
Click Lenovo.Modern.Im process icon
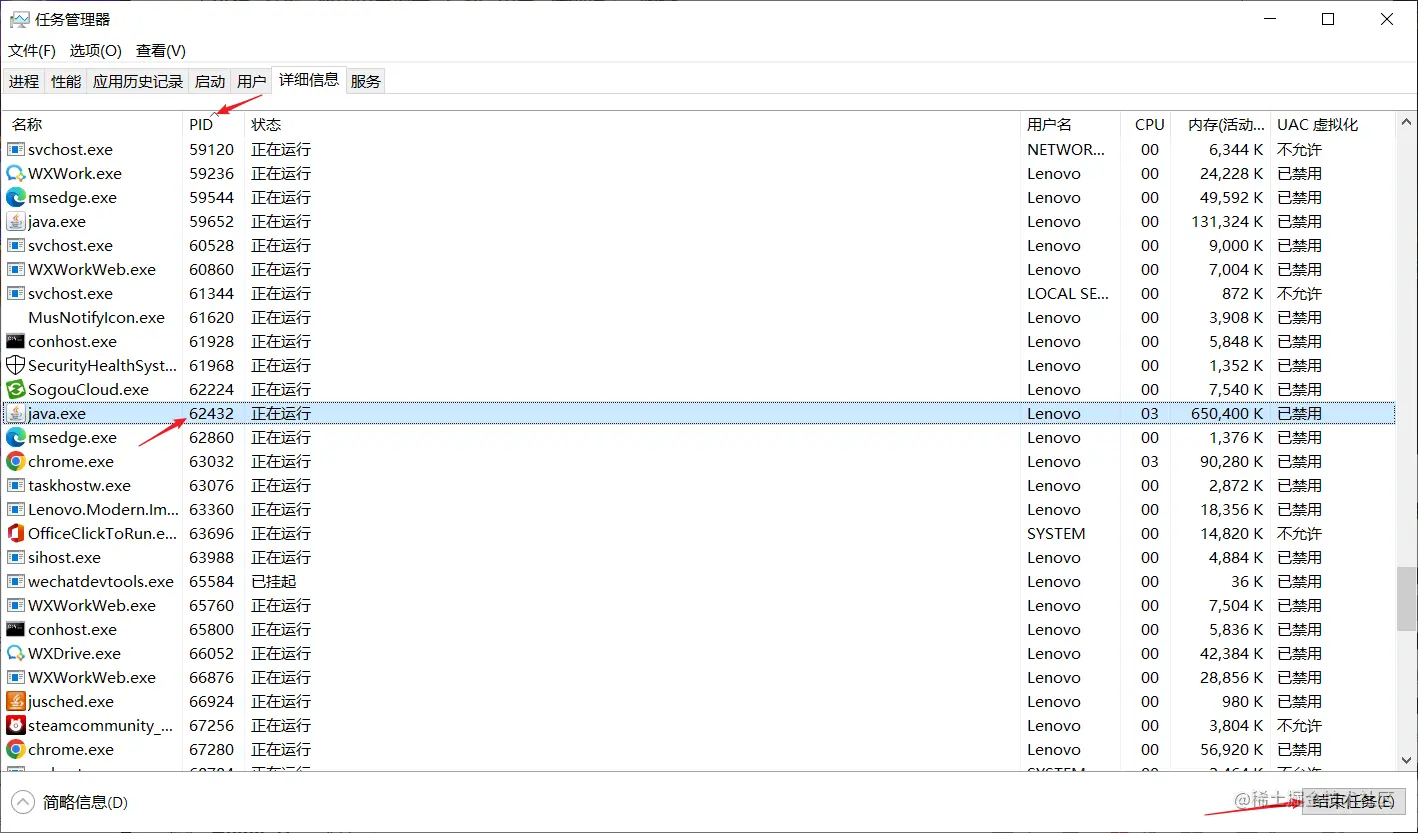[x=15, y=509]
